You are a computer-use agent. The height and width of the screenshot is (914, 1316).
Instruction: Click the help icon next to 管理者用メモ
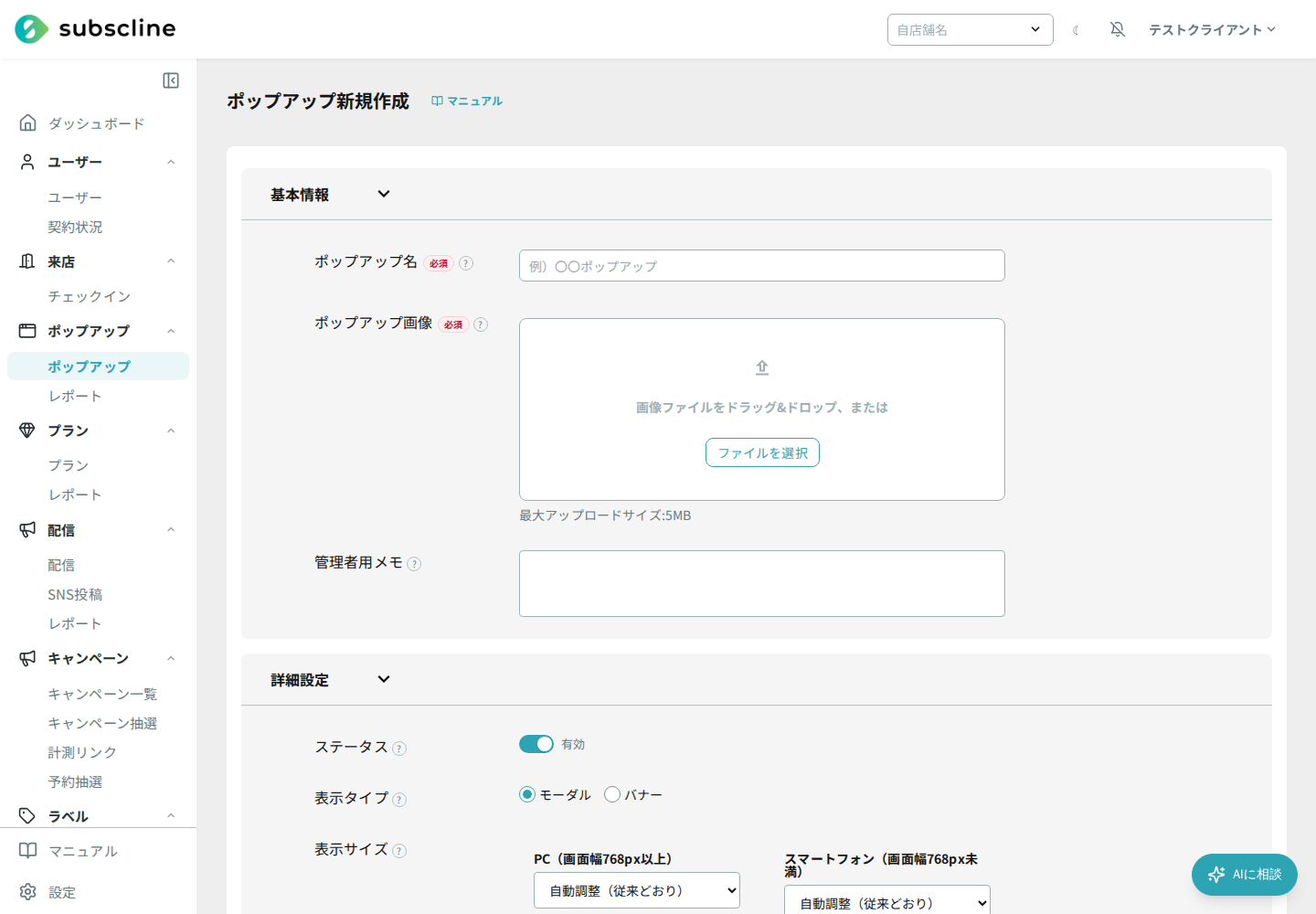pyautogui.click(x=414, y=564)
